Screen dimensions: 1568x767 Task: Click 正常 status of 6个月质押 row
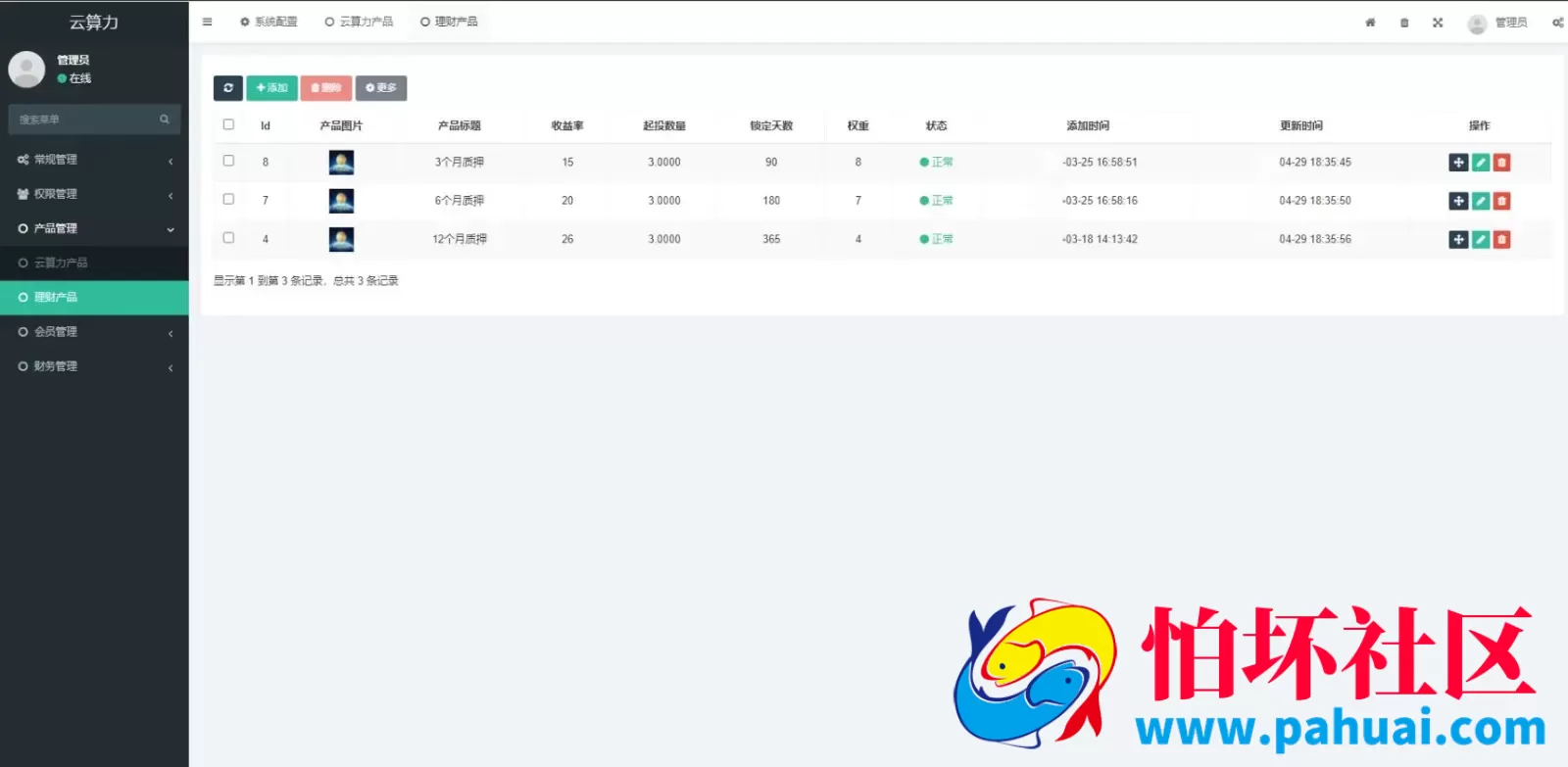pyautogui.click(x=937, y=201)
